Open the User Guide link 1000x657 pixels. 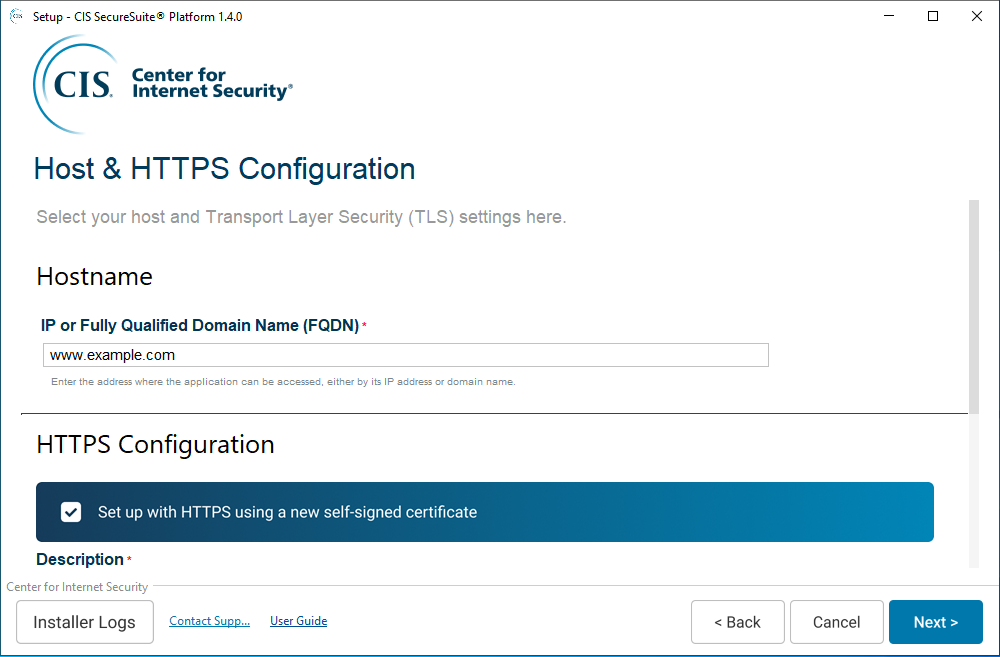click(x=298, y=621)
